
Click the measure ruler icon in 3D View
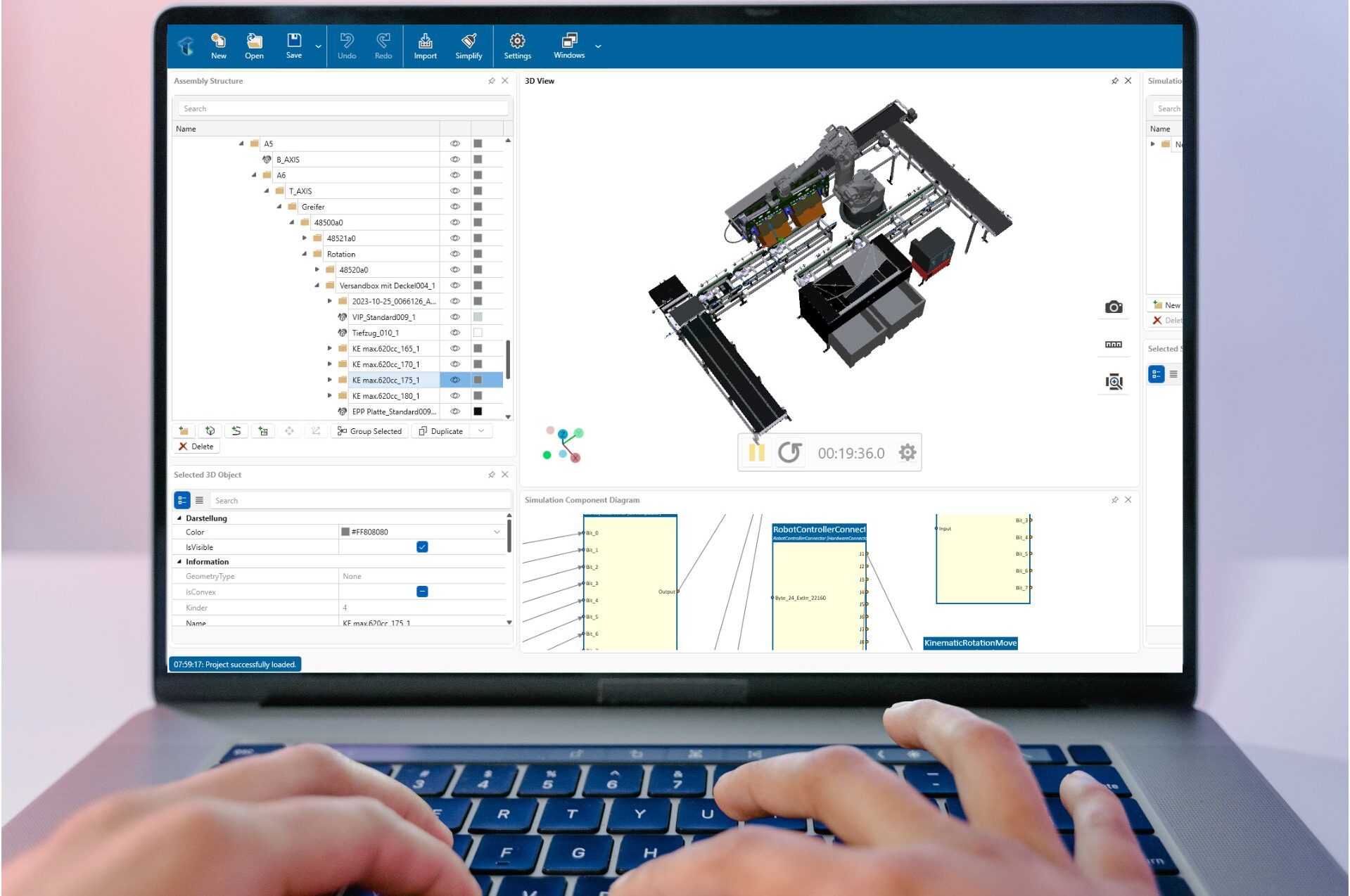[x=1113, y=345]
